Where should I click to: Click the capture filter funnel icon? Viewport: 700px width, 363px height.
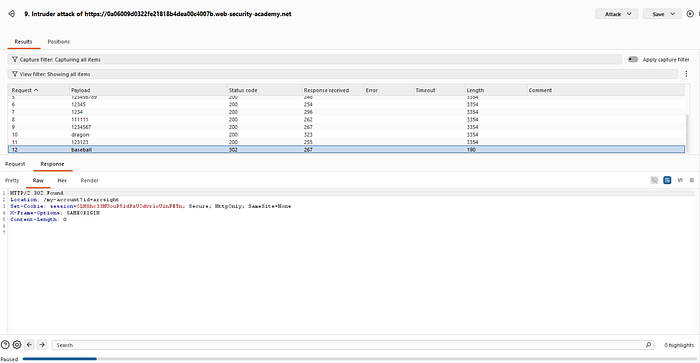click(15, 59)
